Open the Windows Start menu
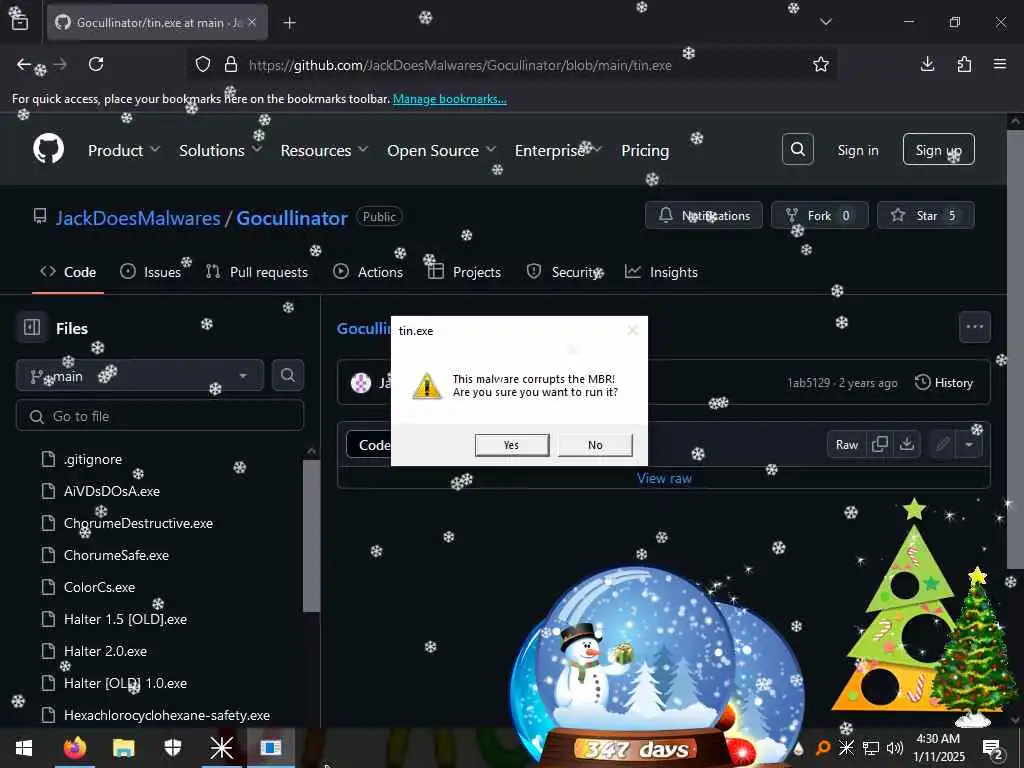Screen dimensions: 1024x768 pos(24,748)
